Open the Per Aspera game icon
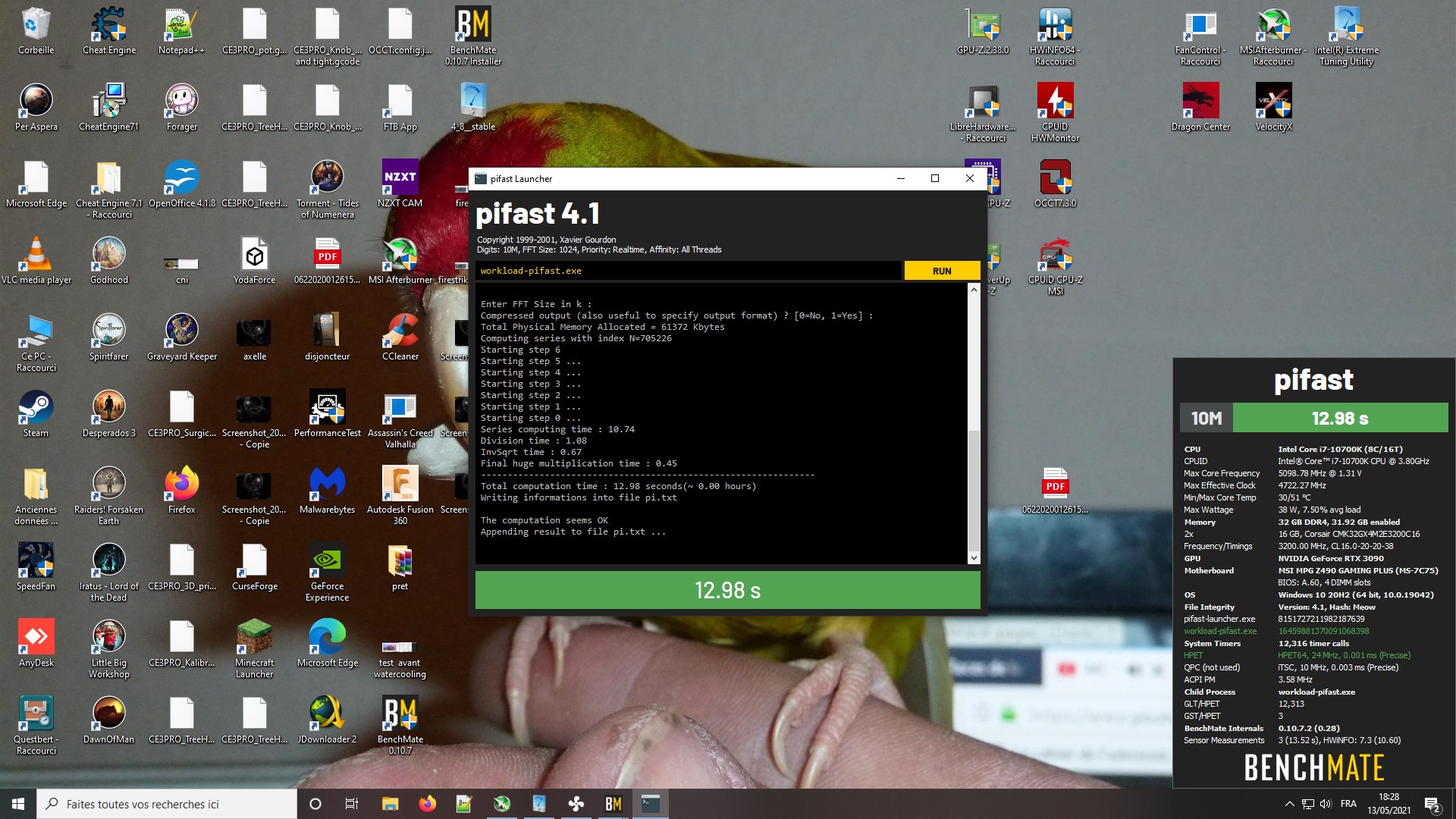 (x=36, y=108)
